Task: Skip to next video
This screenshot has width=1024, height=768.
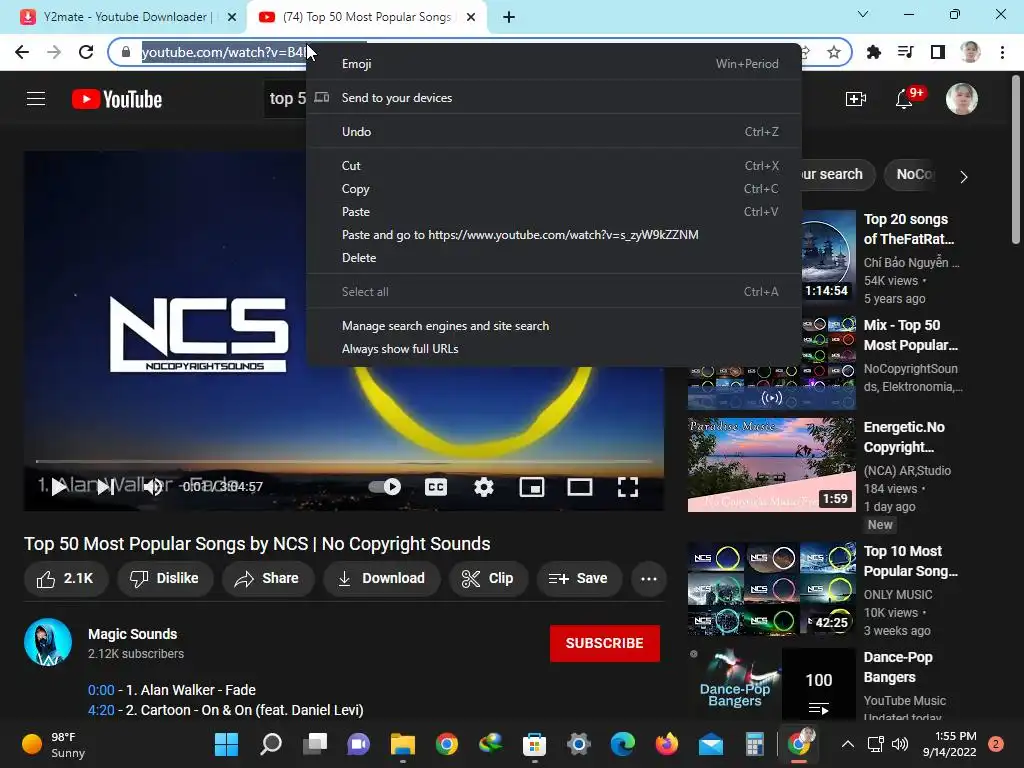Action: tap(106, 487)
